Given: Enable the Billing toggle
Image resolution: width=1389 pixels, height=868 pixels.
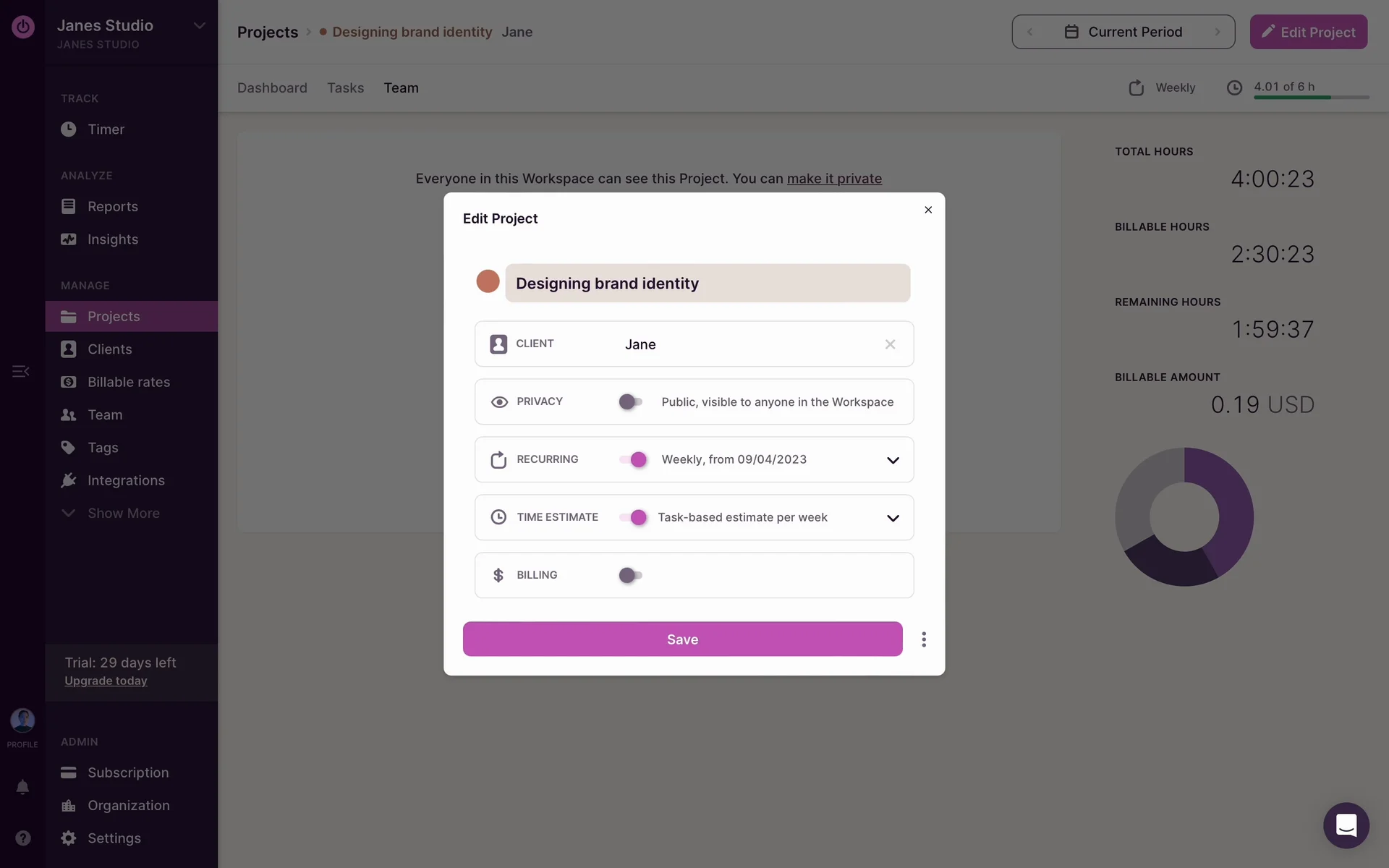Looking at the screenshot, I should point(630,575).
